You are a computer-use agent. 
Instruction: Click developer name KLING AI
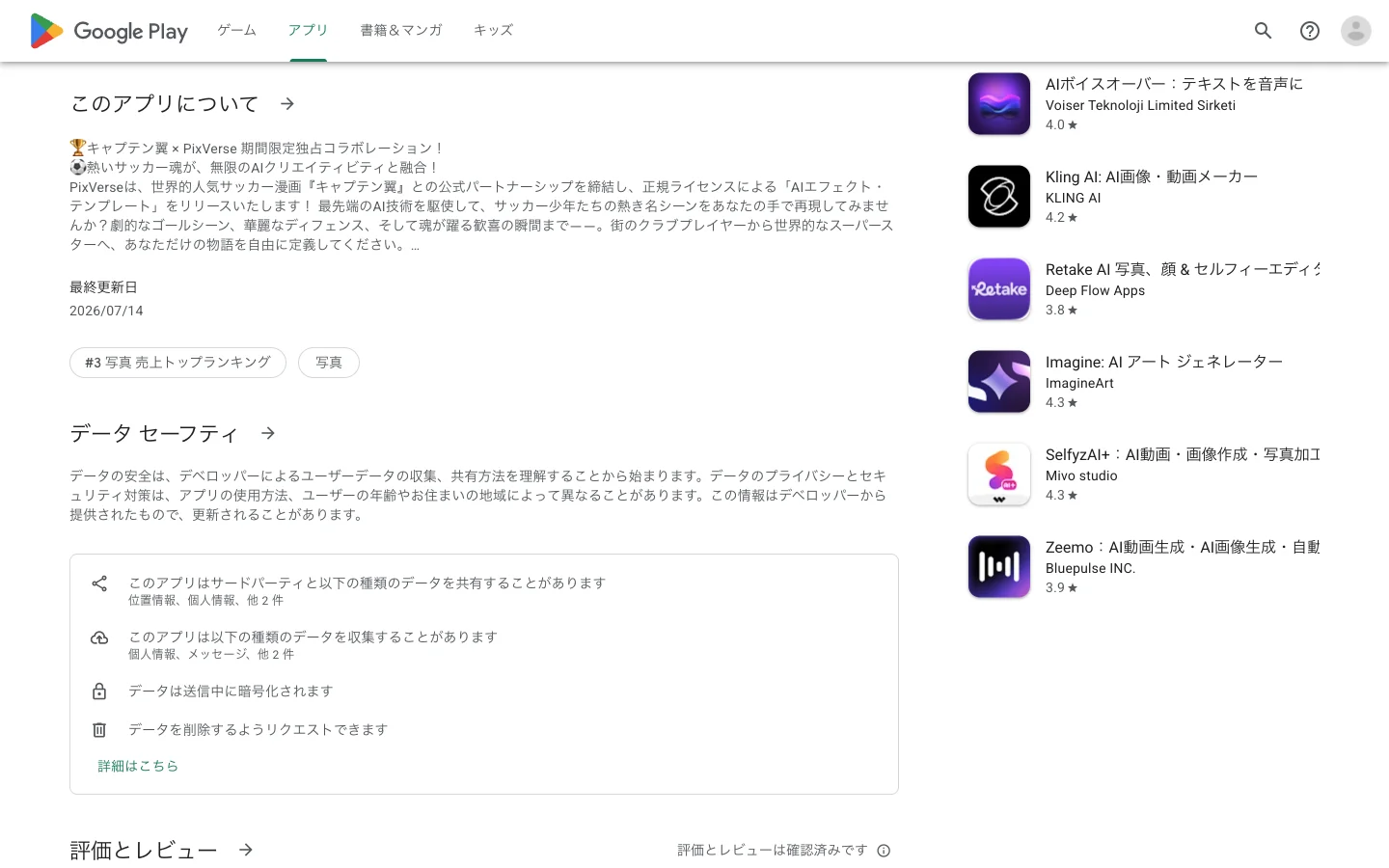coord(1073,198)
